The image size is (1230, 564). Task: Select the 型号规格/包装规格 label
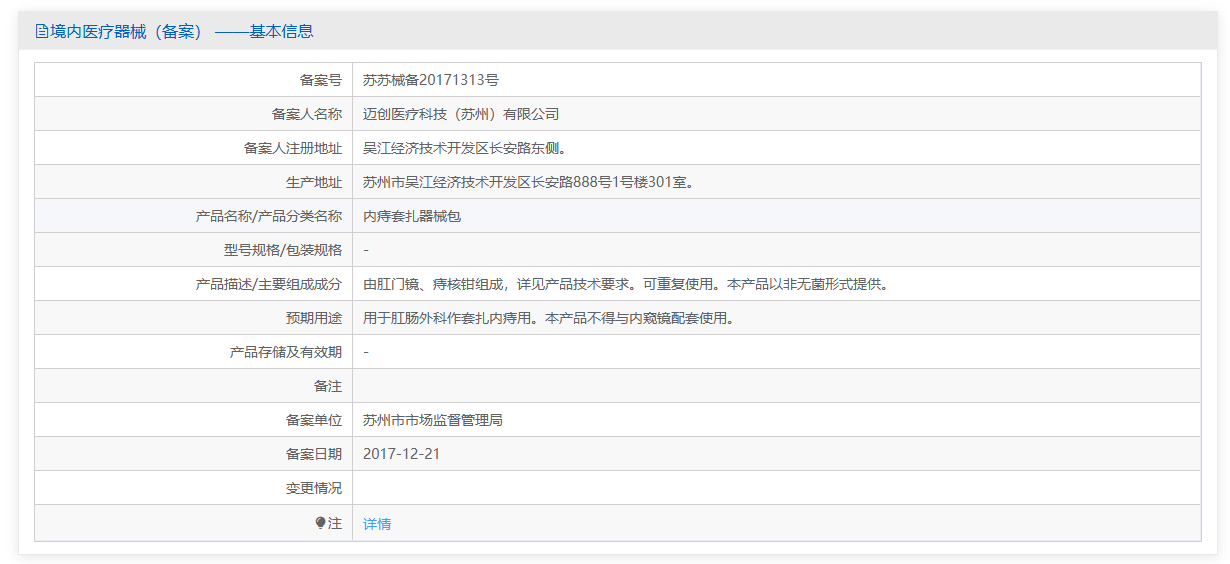[x=283, y=250]
